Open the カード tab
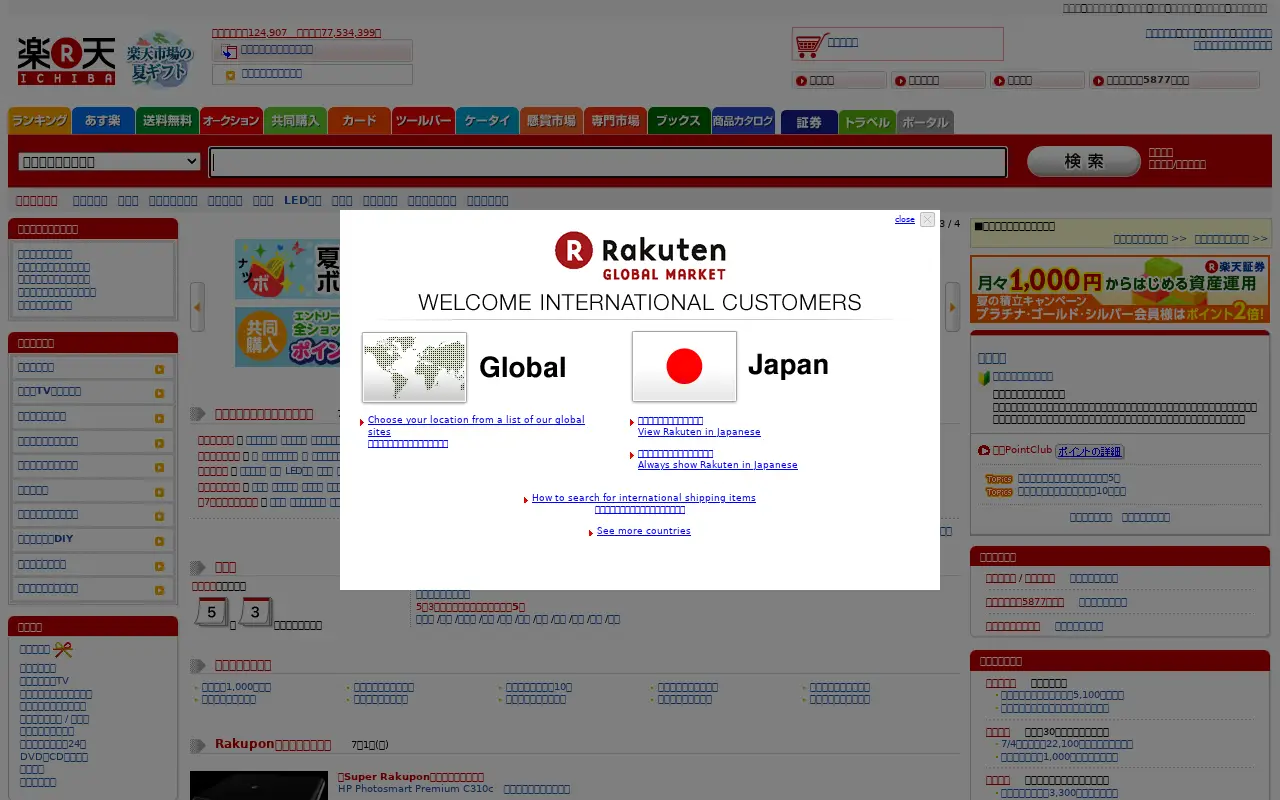The image size is (1280, 800). (x=359, y=121)
